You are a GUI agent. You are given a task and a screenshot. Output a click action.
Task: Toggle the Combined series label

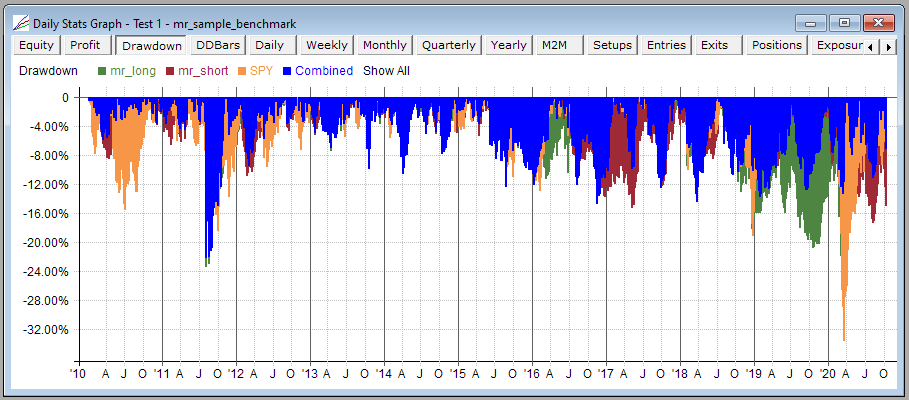[x=324, y=71]
